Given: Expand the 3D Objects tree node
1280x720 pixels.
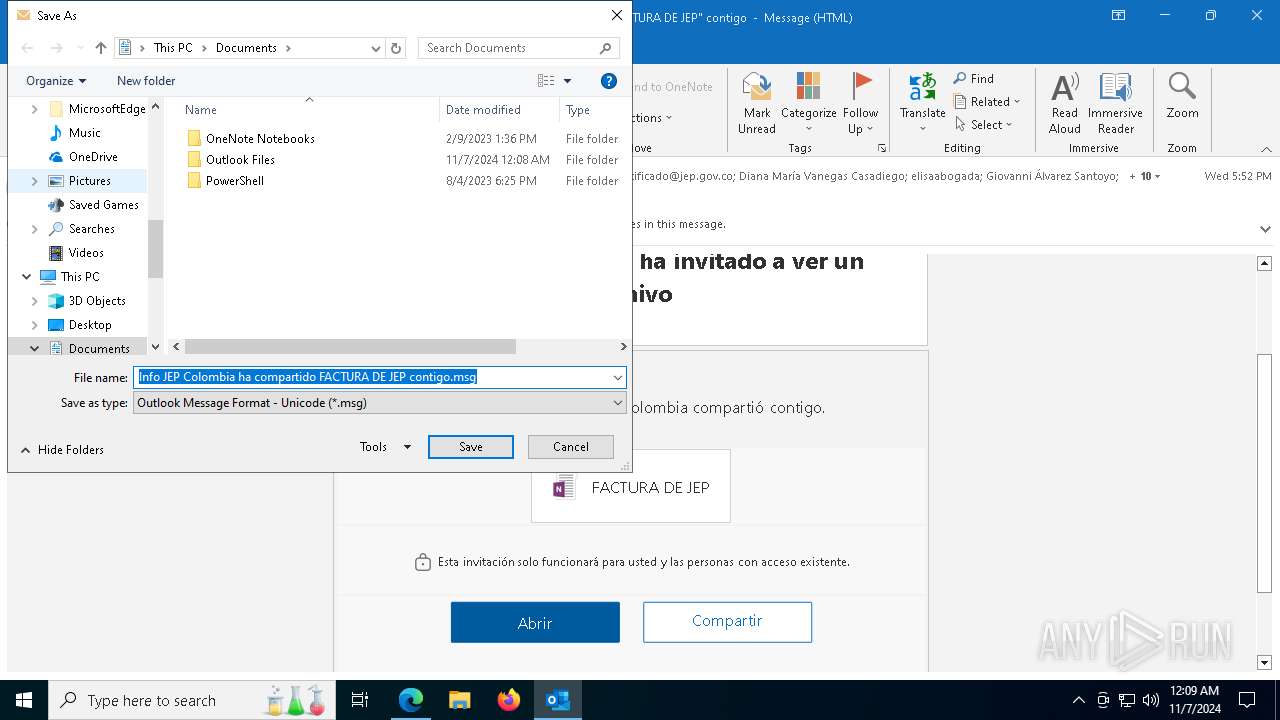Looking at the screenshot, I should pyautogui.click(x=35, y=301).
